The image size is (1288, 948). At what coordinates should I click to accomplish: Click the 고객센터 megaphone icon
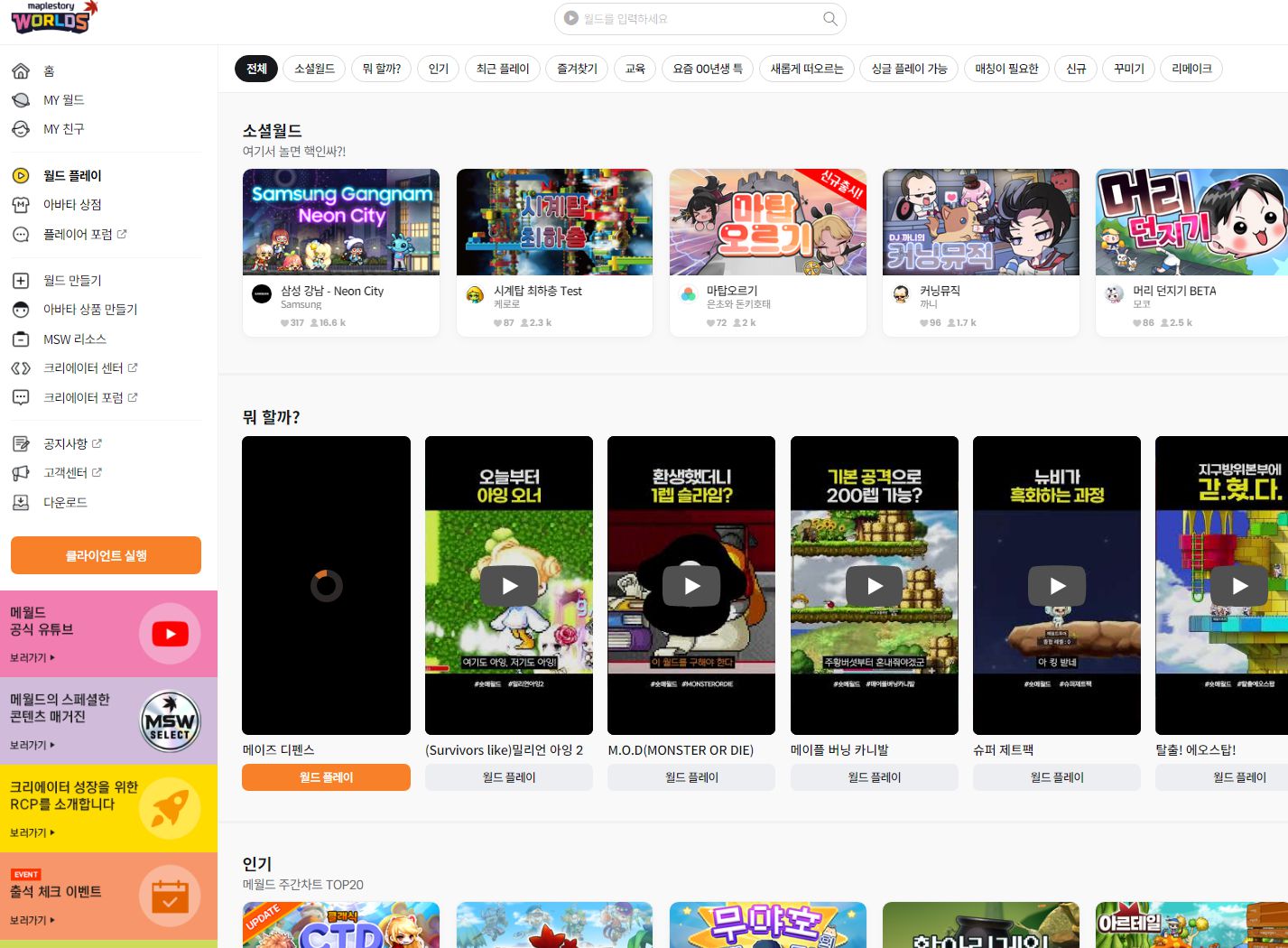pyautogui.click(x=21, y=473)
